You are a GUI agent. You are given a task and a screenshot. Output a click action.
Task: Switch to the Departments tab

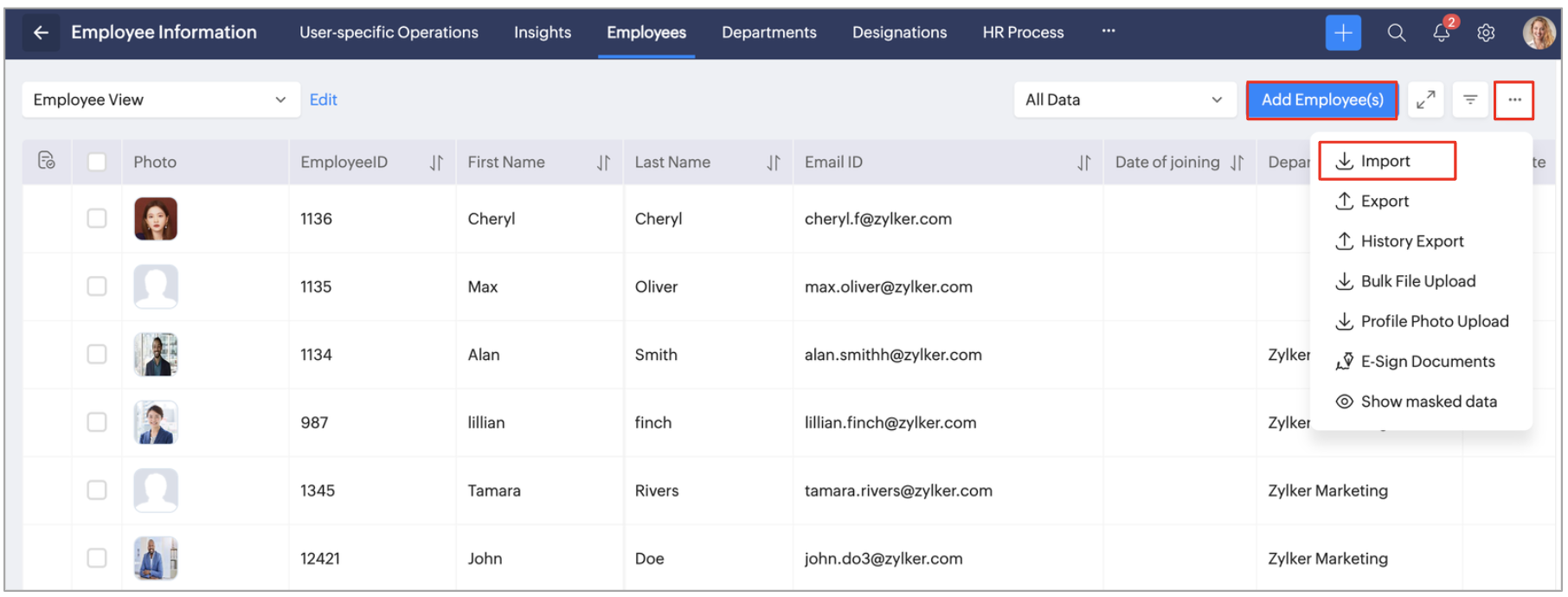click(x=768, y=33)
